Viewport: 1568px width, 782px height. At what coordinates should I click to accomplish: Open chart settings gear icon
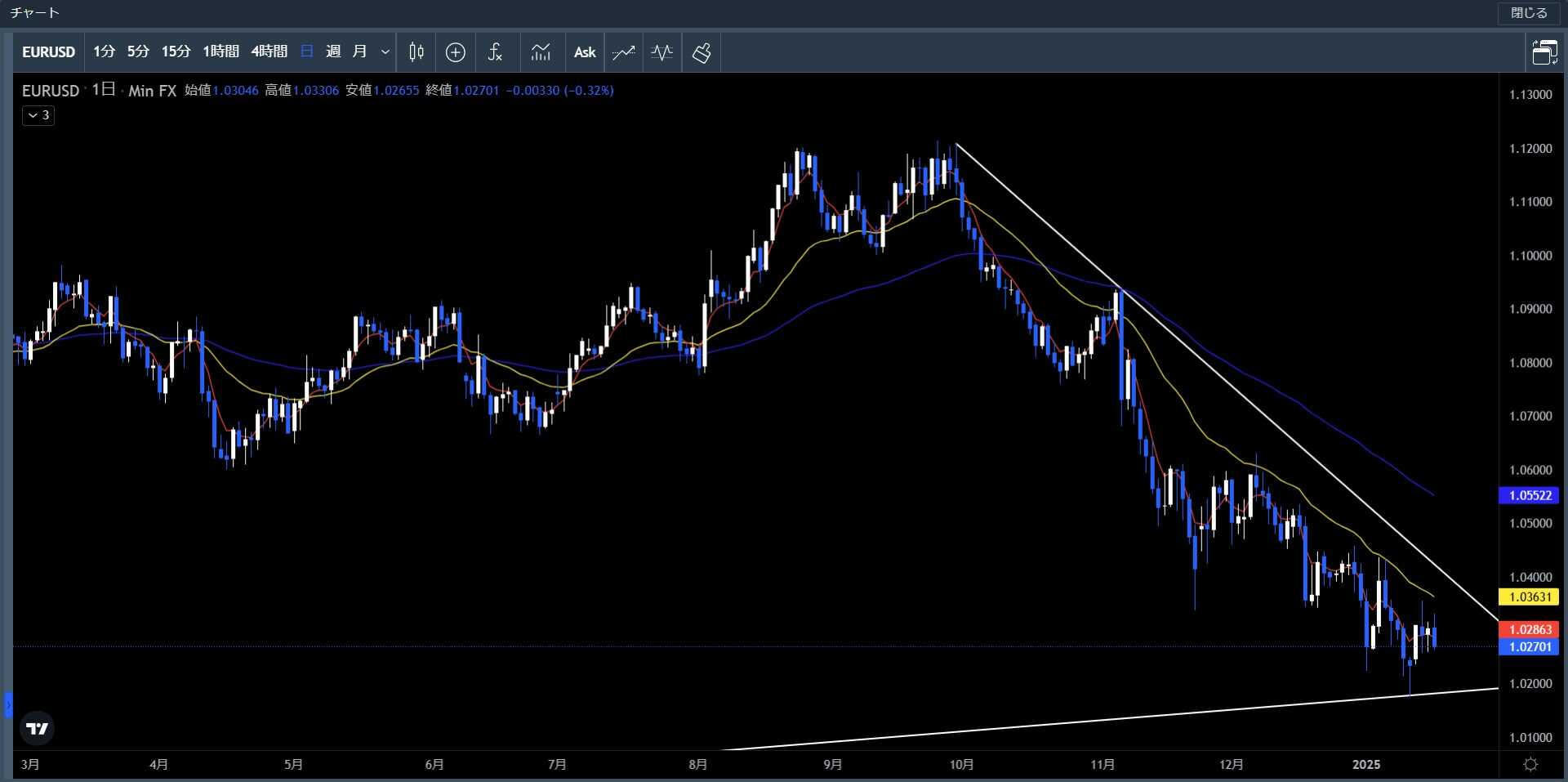click(1531, 764)
